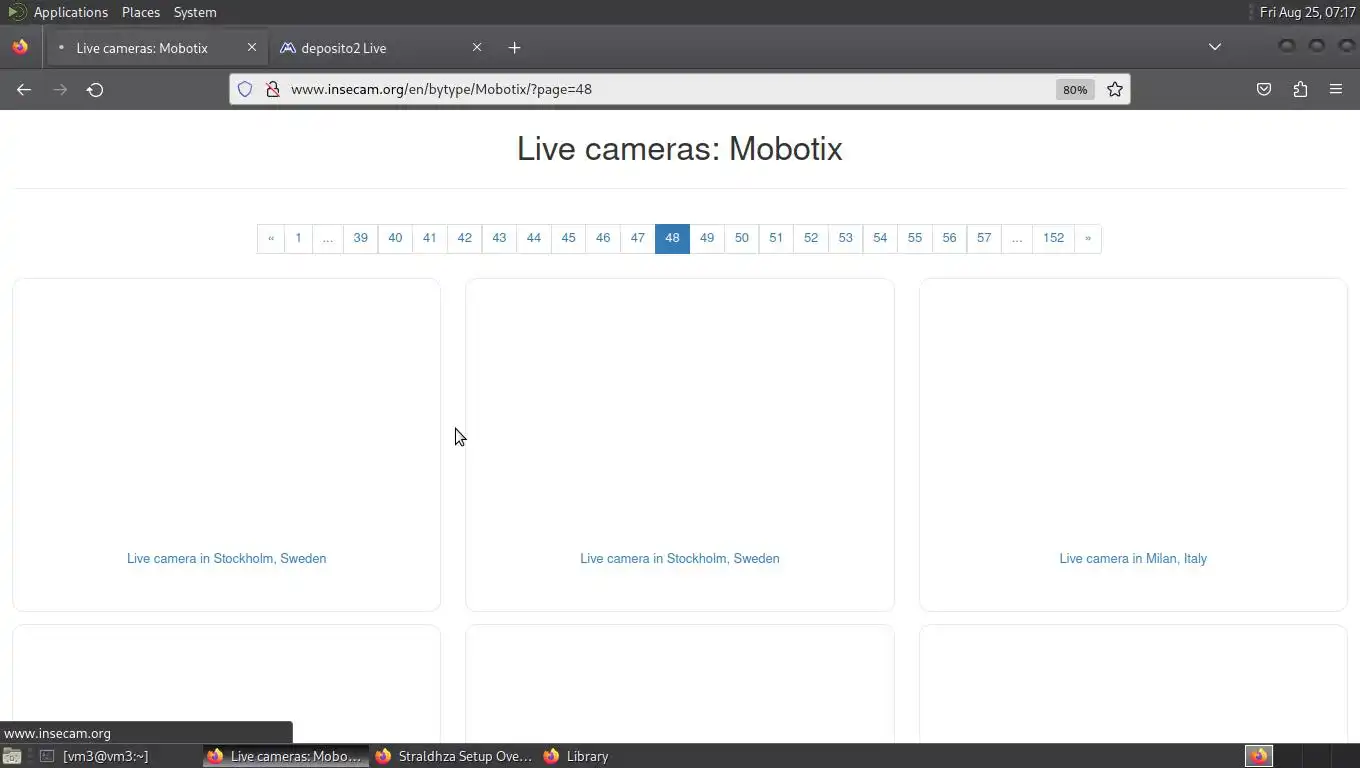The image size is (1360, 768).
Task: Open first Live camera in Stockholm, Sweden link
Action: pos(226,558)
